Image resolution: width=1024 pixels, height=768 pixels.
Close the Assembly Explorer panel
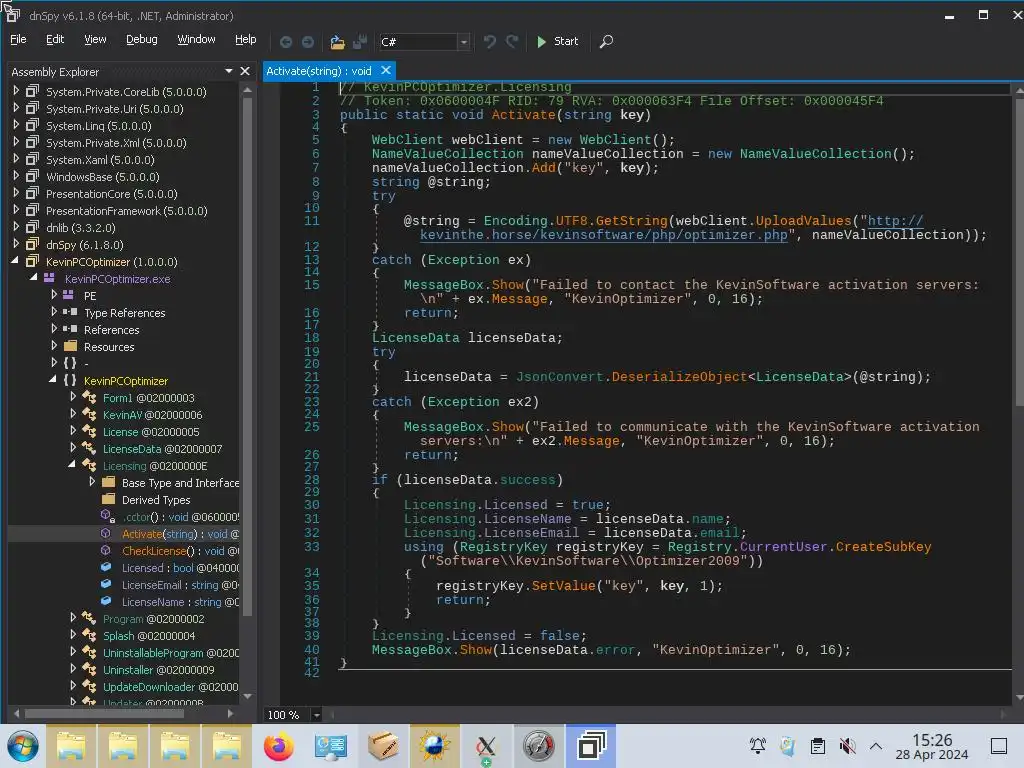(x=245, y=71)
